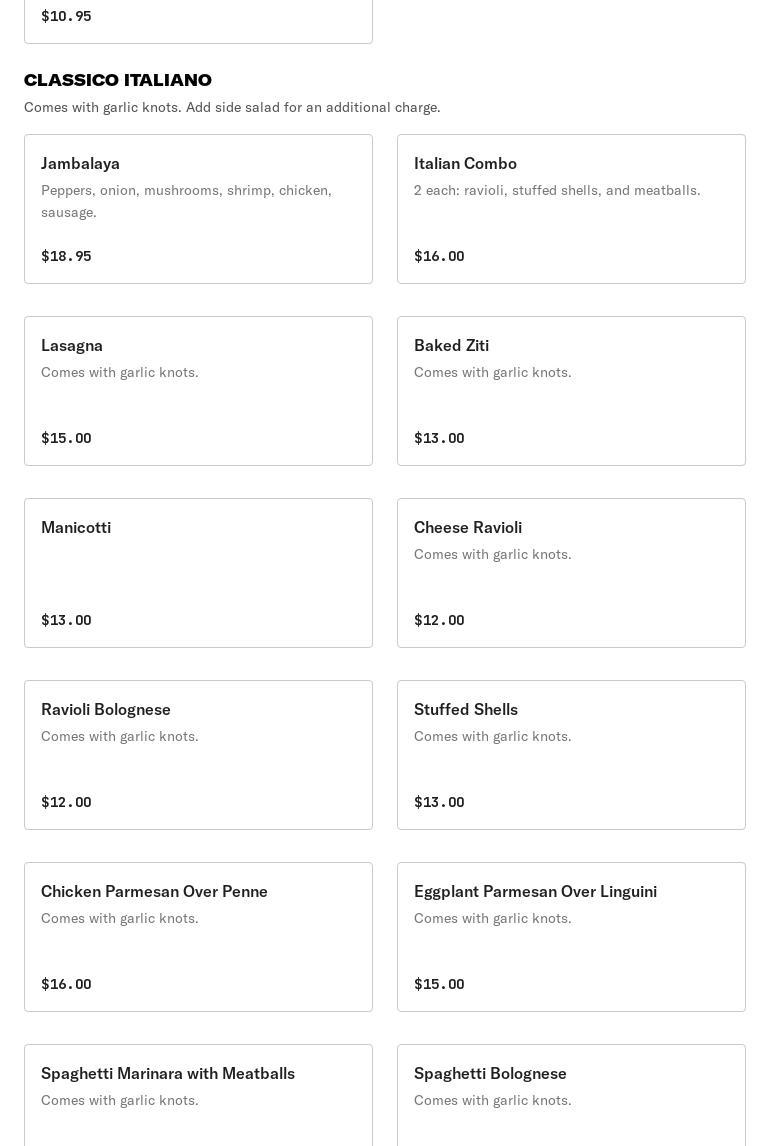Click the Classico Italiano section heading
The image size is (770, 1146).
pyautogui.click(x=118, y=80)
